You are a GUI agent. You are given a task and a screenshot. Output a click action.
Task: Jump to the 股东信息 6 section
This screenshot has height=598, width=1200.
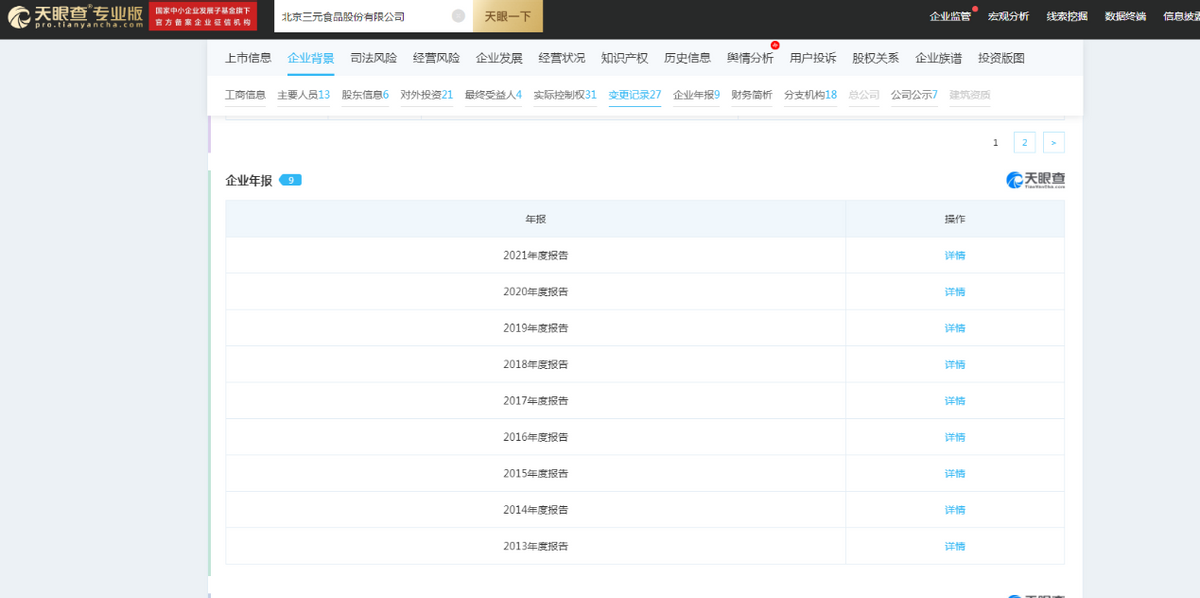point(365,95)
